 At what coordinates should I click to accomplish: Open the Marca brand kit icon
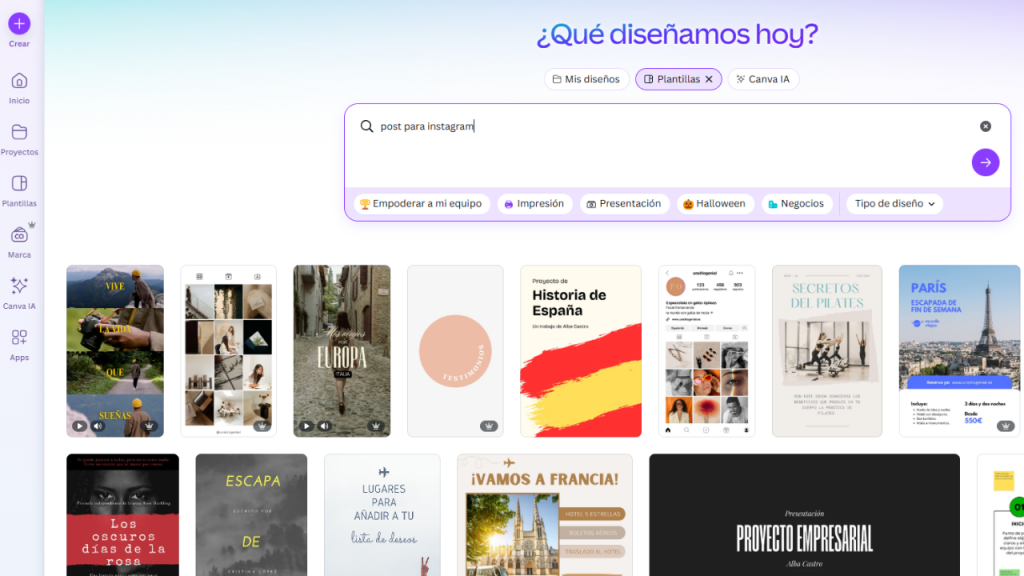(19, 235)
